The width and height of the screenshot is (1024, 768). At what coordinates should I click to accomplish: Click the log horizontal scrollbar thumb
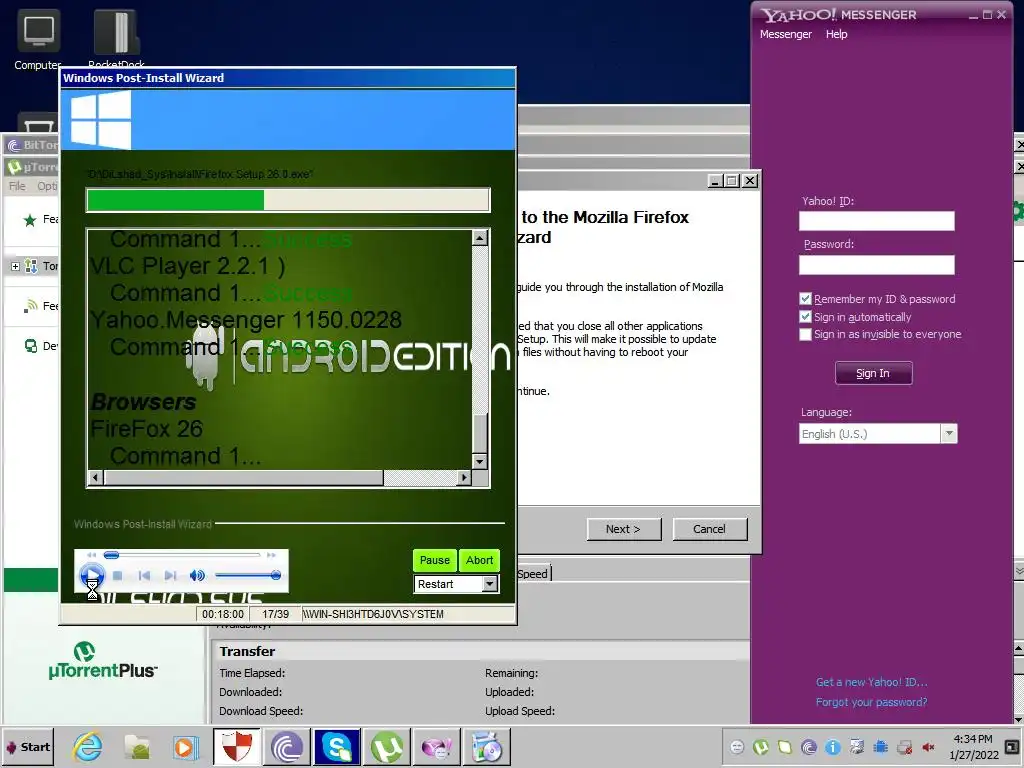(x=244, y=477)
